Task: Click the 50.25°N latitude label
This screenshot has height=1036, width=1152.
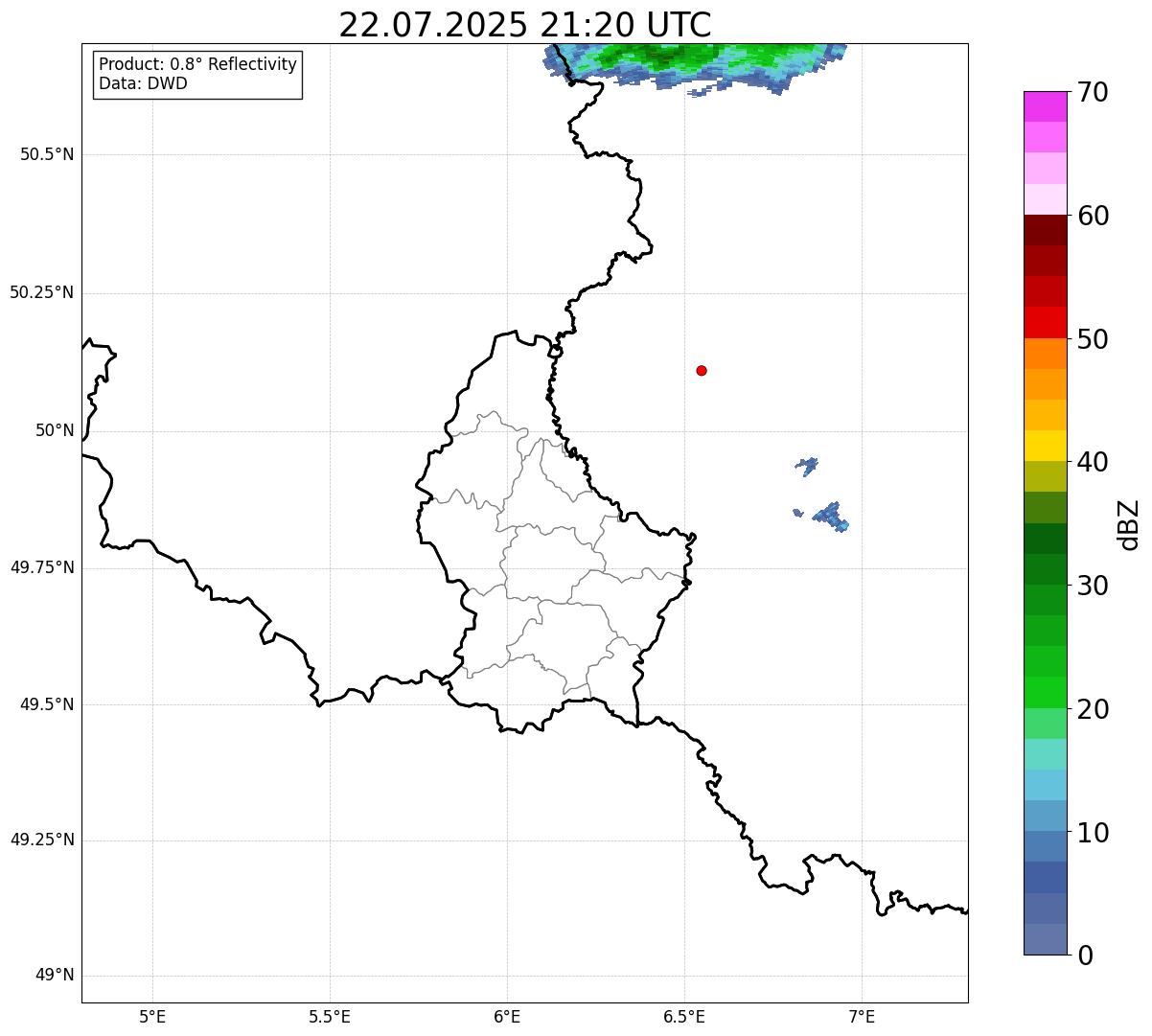Action: (x=41, y=292)
